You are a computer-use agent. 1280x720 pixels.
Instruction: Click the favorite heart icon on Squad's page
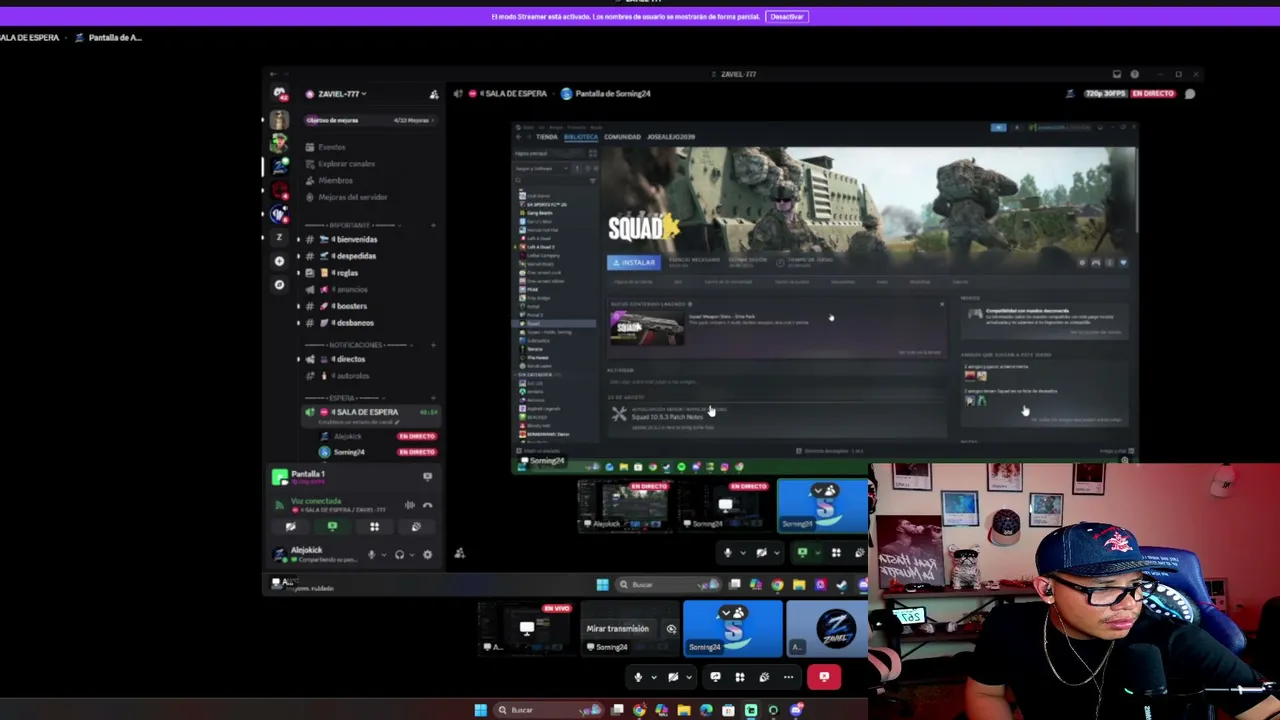click(x=1123, y=263)
